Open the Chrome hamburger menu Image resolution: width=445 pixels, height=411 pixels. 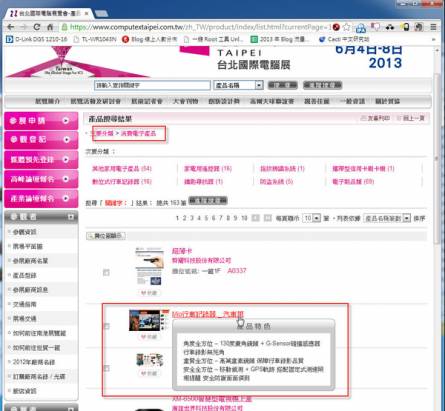pos(433,27)
